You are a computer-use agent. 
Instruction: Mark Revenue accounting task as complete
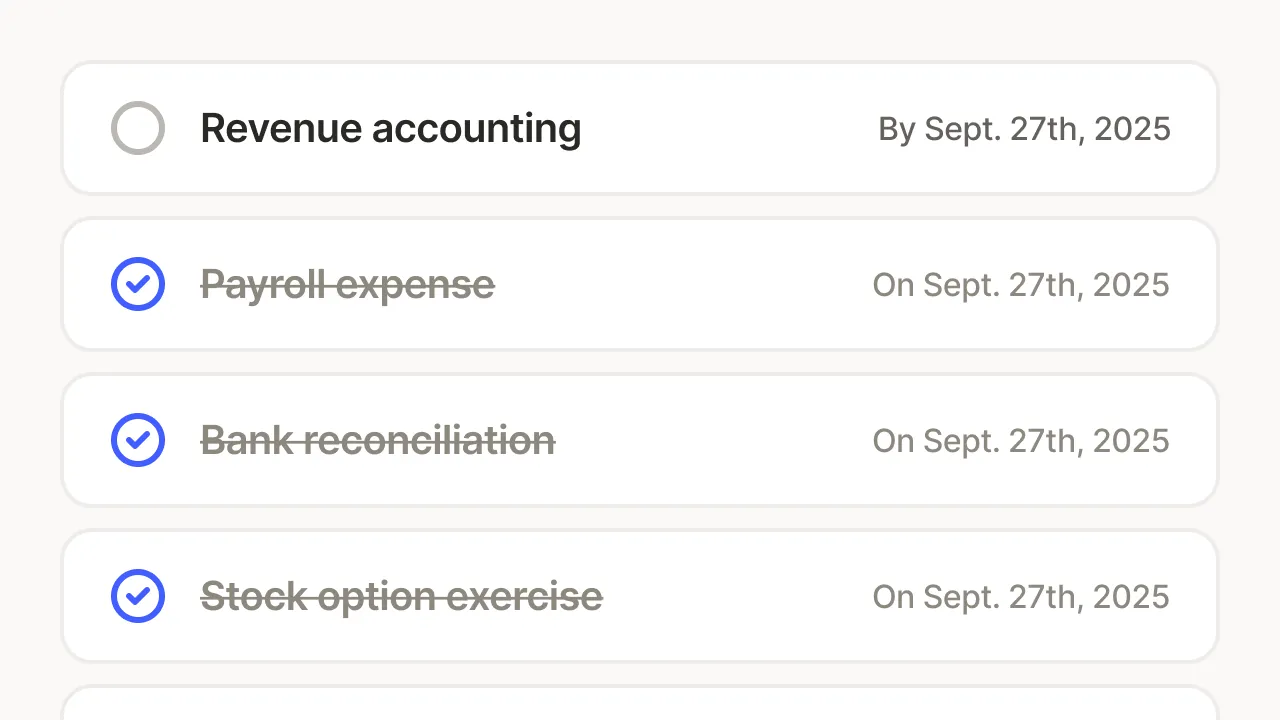tap(138, 128)
